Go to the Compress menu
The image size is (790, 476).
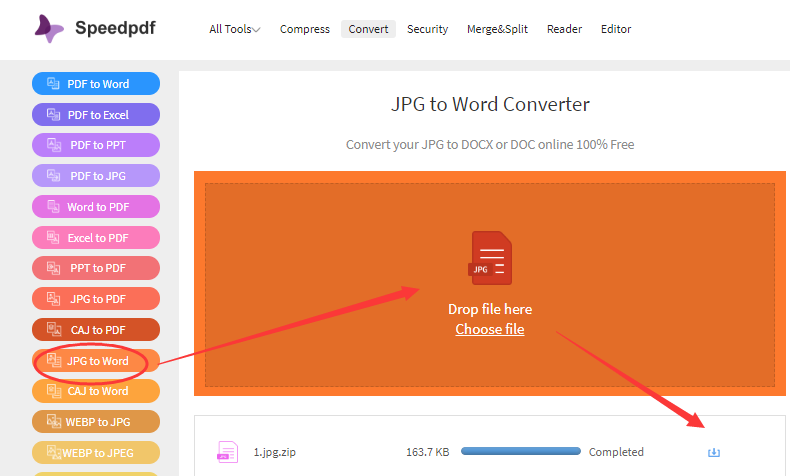coord(305,29)
